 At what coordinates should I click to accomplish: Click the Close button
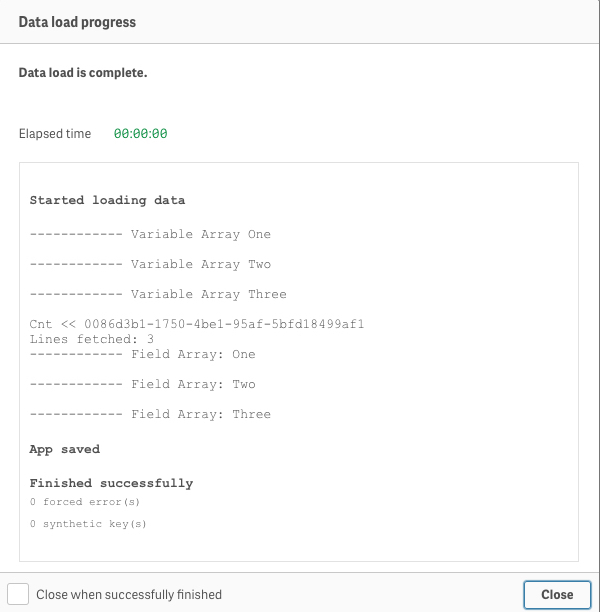pyautogui.click(x=557, y=594)
